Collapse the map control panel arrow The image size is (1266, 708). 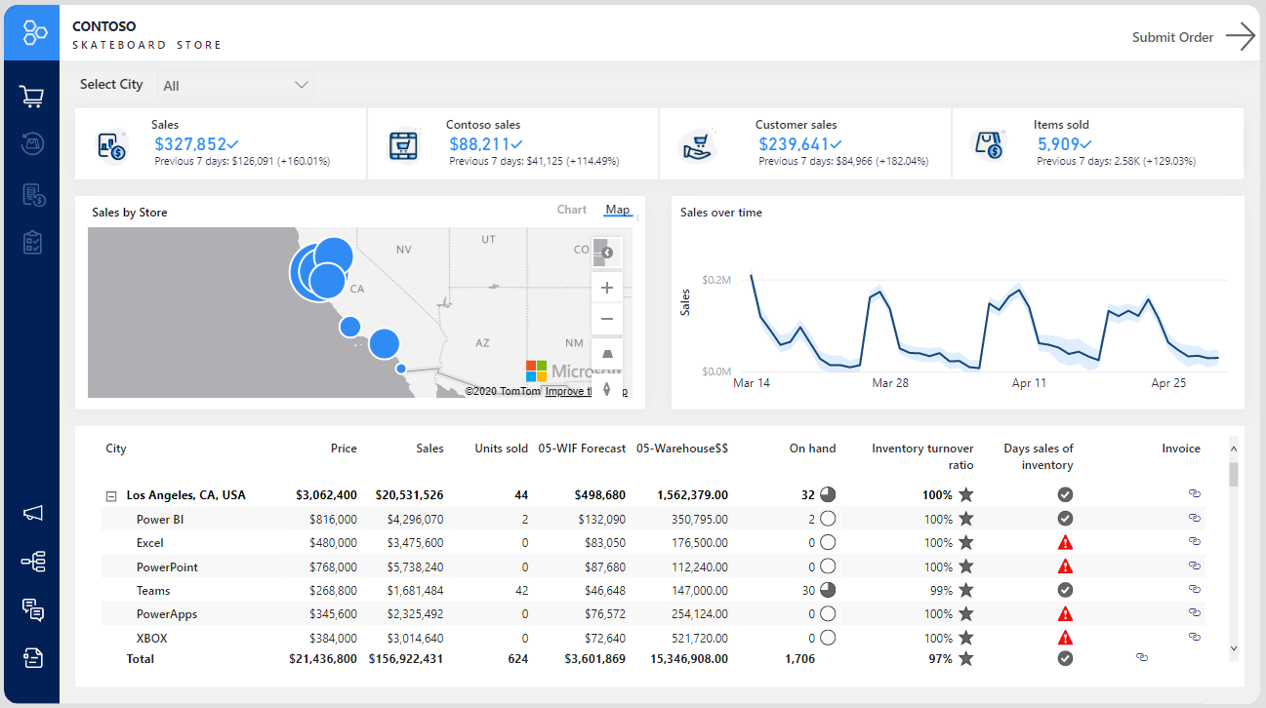point(607,252)
